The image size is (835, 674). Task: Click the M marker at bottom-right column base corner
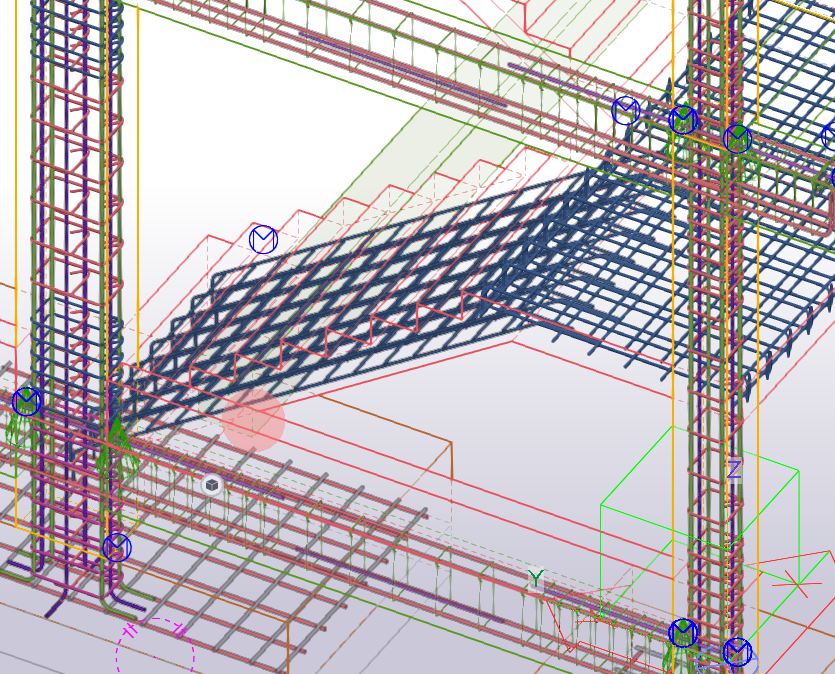point(737,653)
